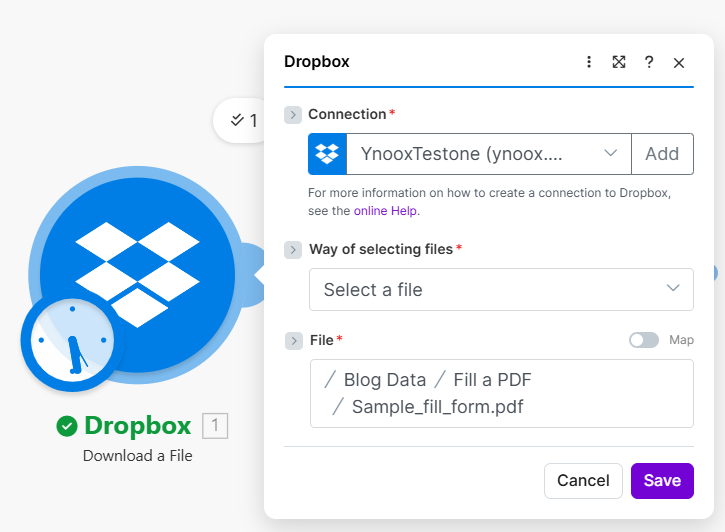Close the Dropbox settings panel
This screenshot has width=725, height=532.
679,62
